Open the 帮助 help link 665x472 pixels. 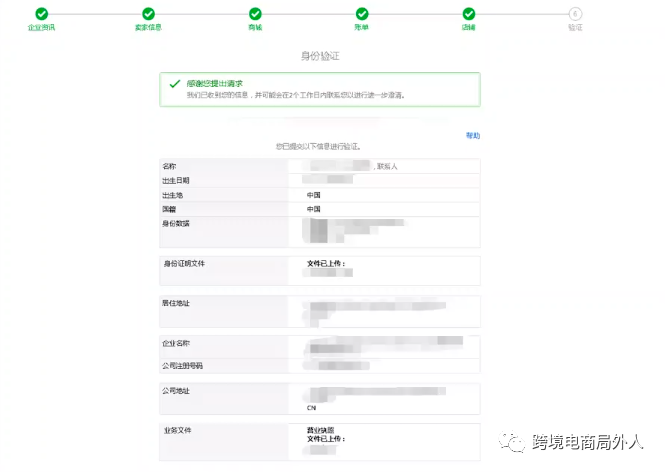coord(473,136)
